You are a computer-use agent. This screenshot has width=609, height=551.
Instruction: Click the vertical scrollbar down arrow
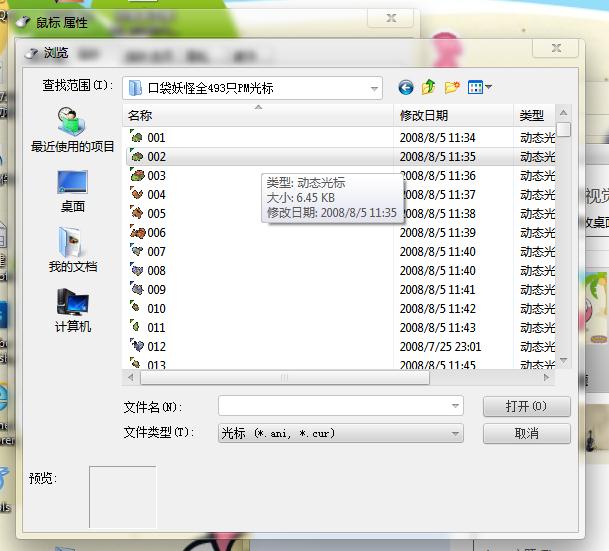pyautogui.click(x=563, y=360)
